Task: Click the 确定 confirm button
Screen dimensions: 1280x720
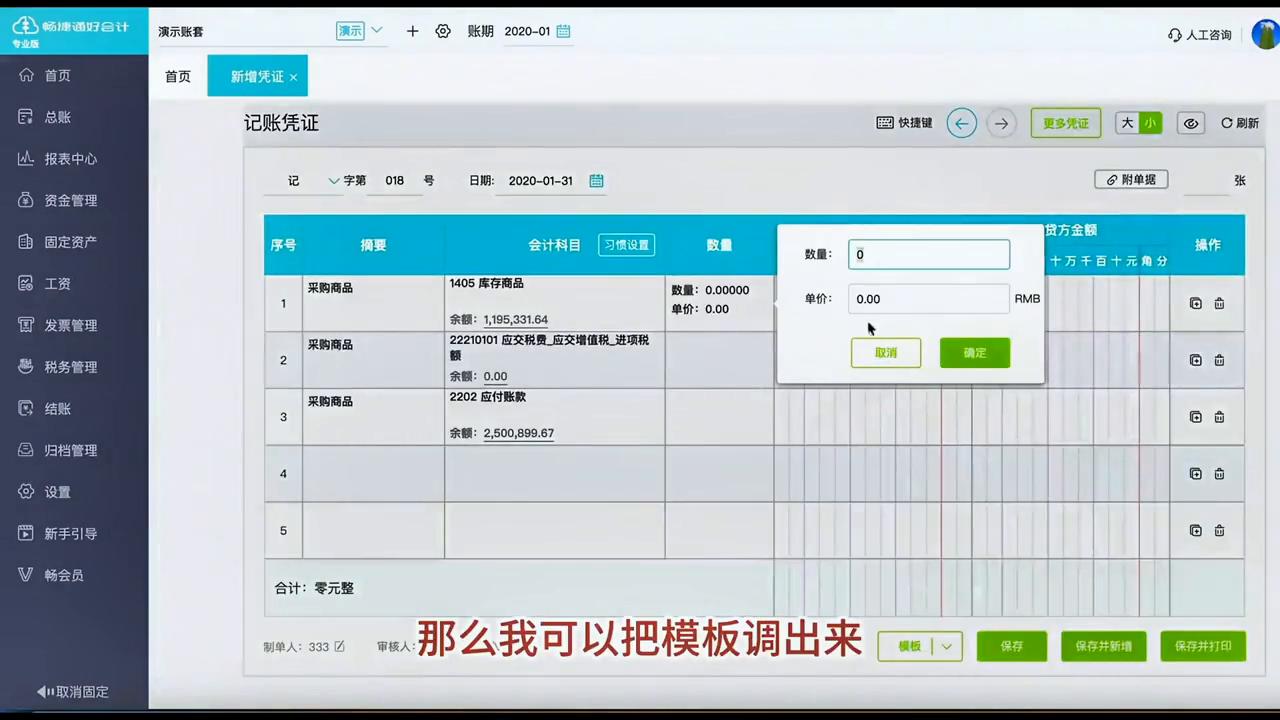Action: click(x=974, y=352)
